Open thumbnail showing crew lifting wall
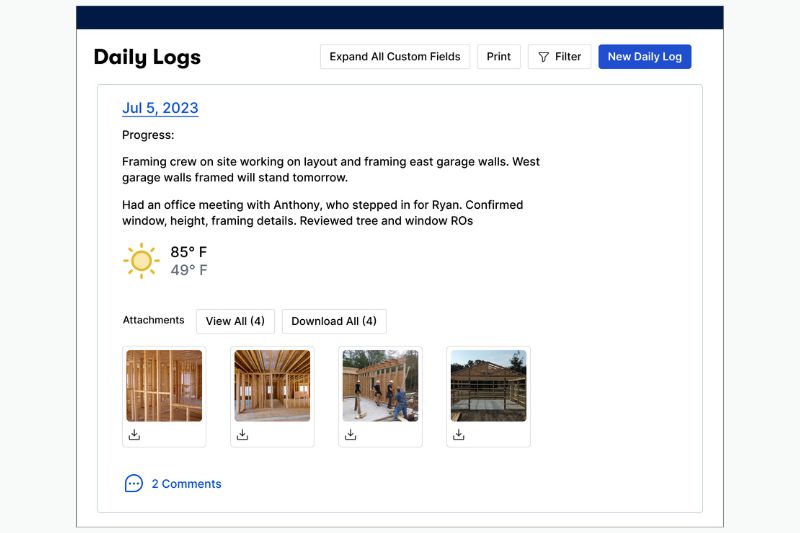Image resolution: width=800 pixels, height=533 pixels. tap(380, 385)
